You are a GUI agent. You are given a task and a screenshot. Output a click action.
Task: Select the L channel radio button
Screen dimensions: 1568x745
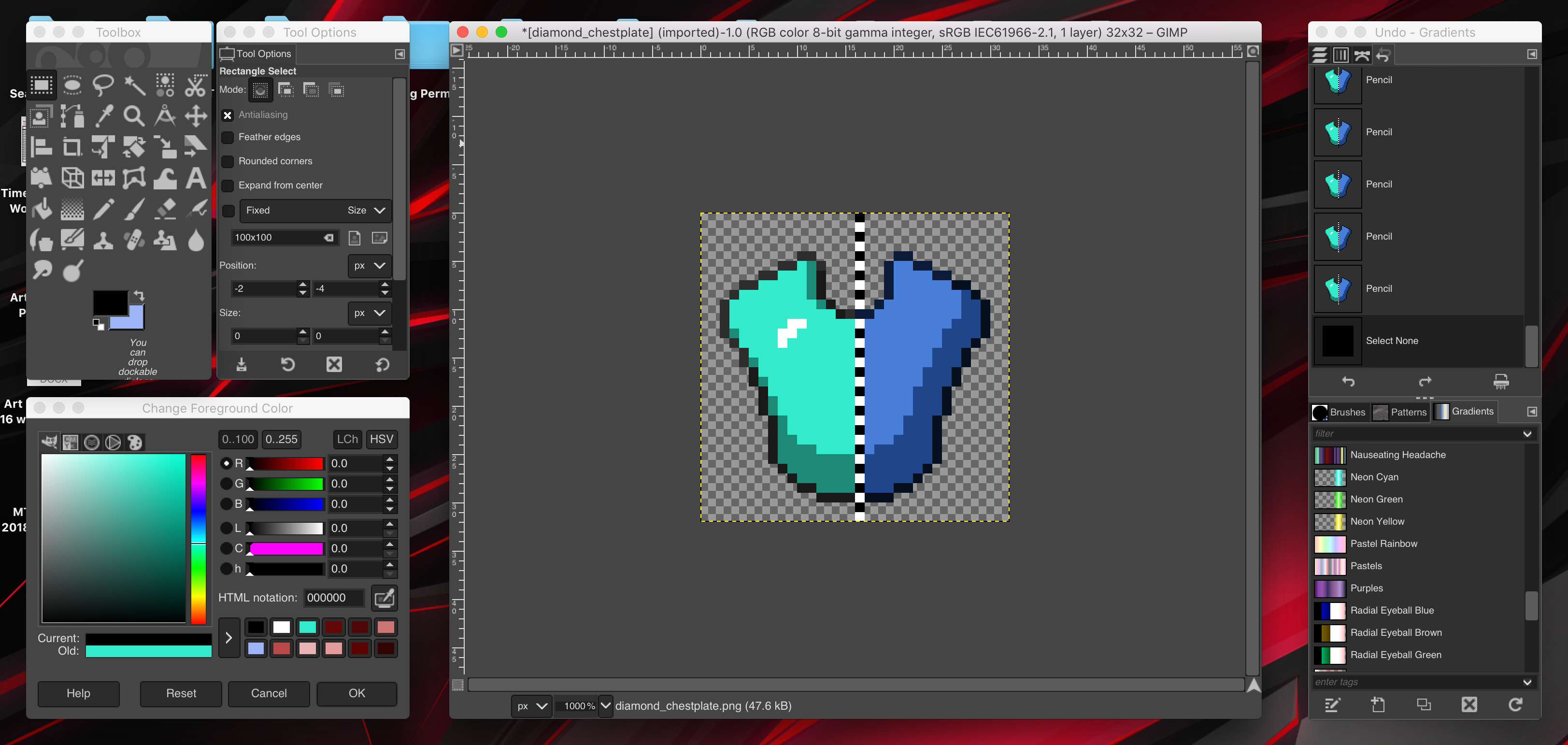(x=227, y=529)
